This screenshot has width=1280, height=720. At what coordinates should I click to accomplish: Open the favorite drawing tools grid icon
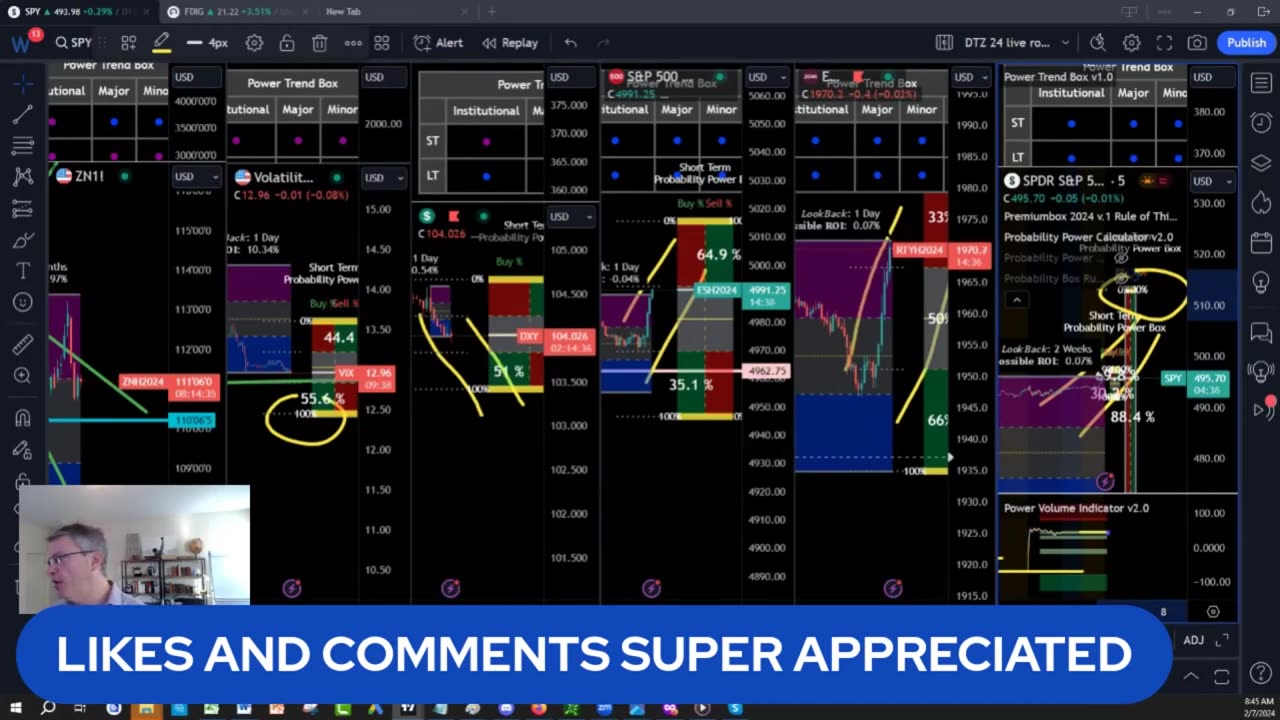[x=128, y=43]
